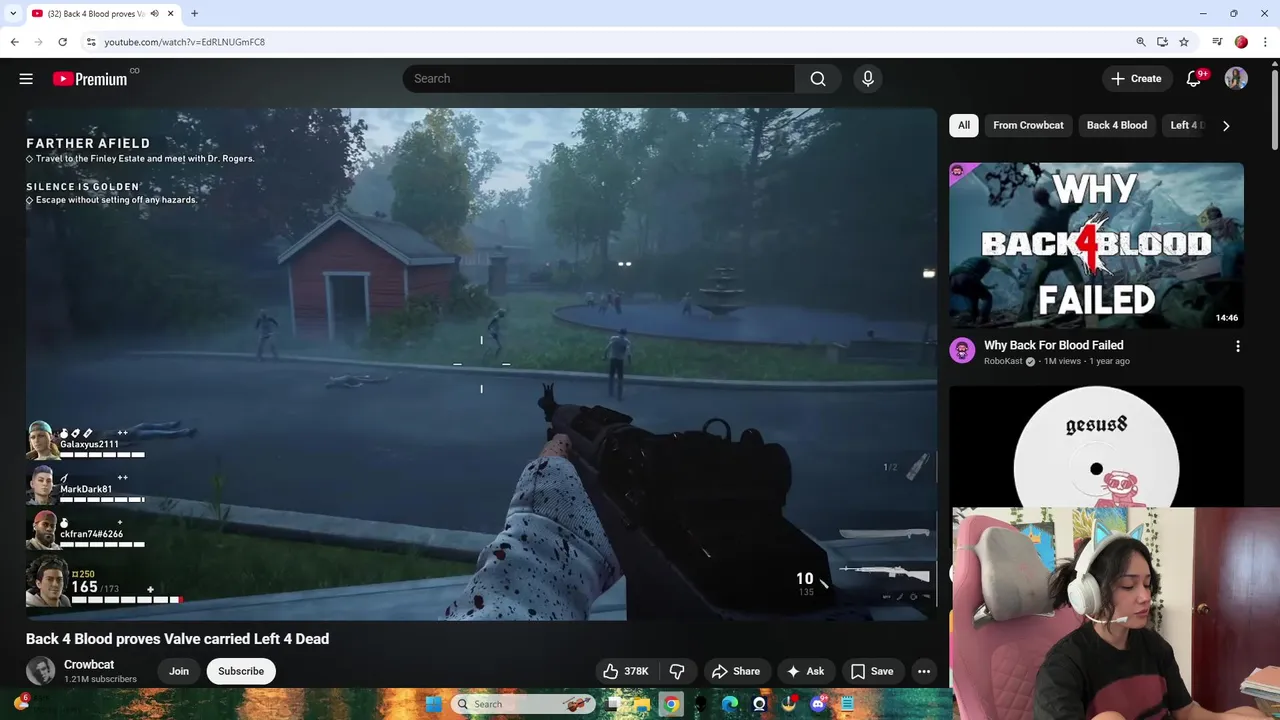The width and height of the screenshot is (1280, 720).
Task: View site information icon in address bar
Action: tap(91, 42)
